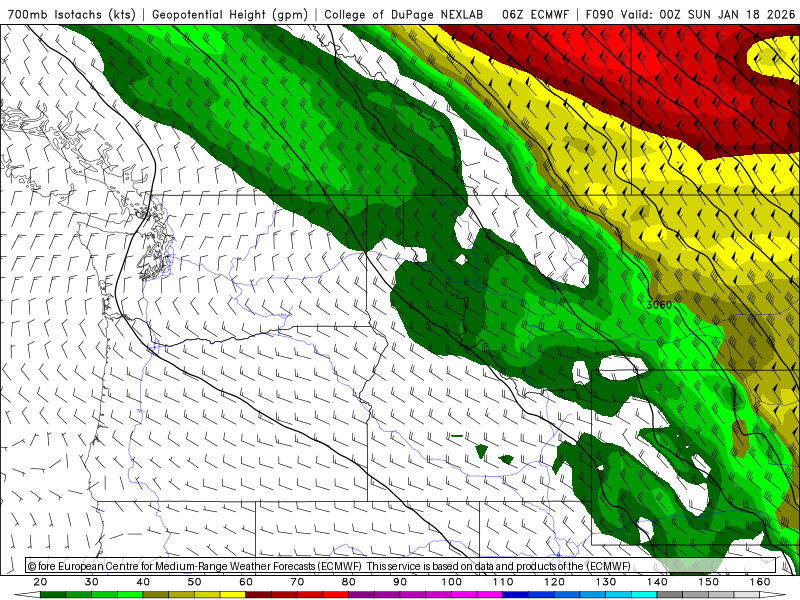800x600 pixels.
Task: Click the "700mb Isotachs (kts)" title text
Action: coord(71,15)
